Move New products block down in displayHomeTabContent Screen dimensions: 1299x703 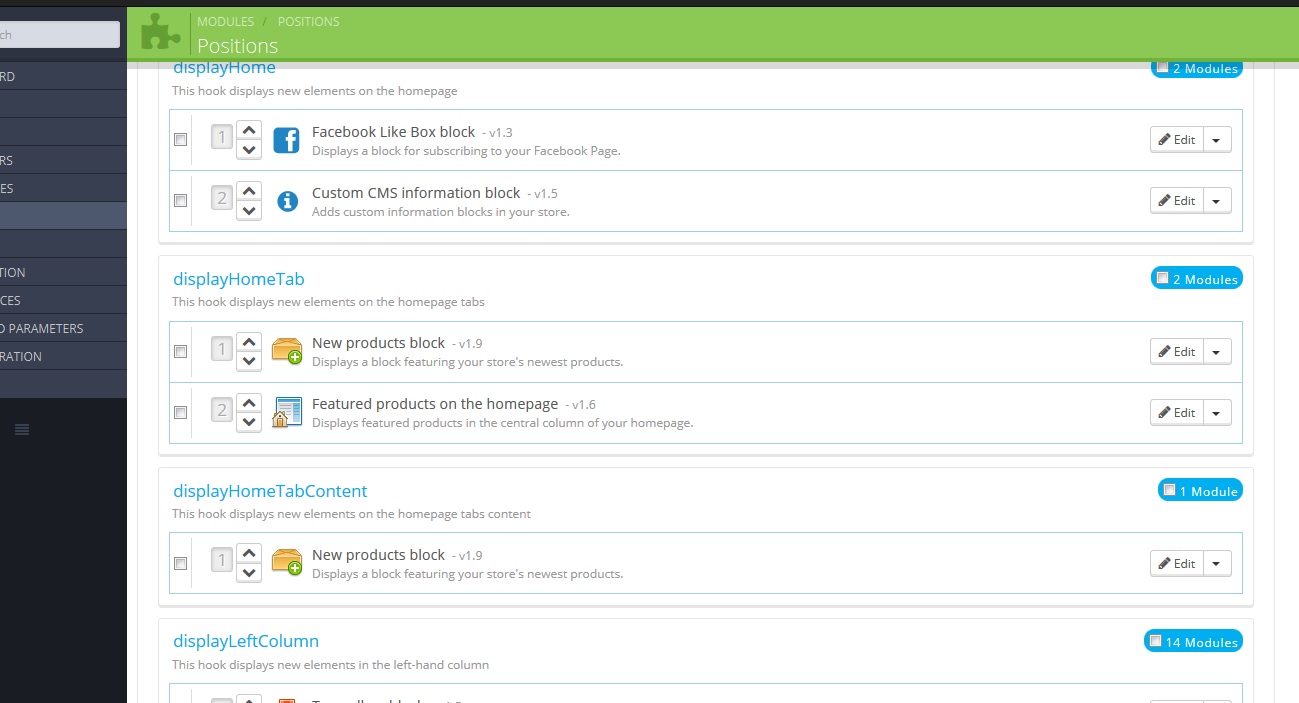249,573
